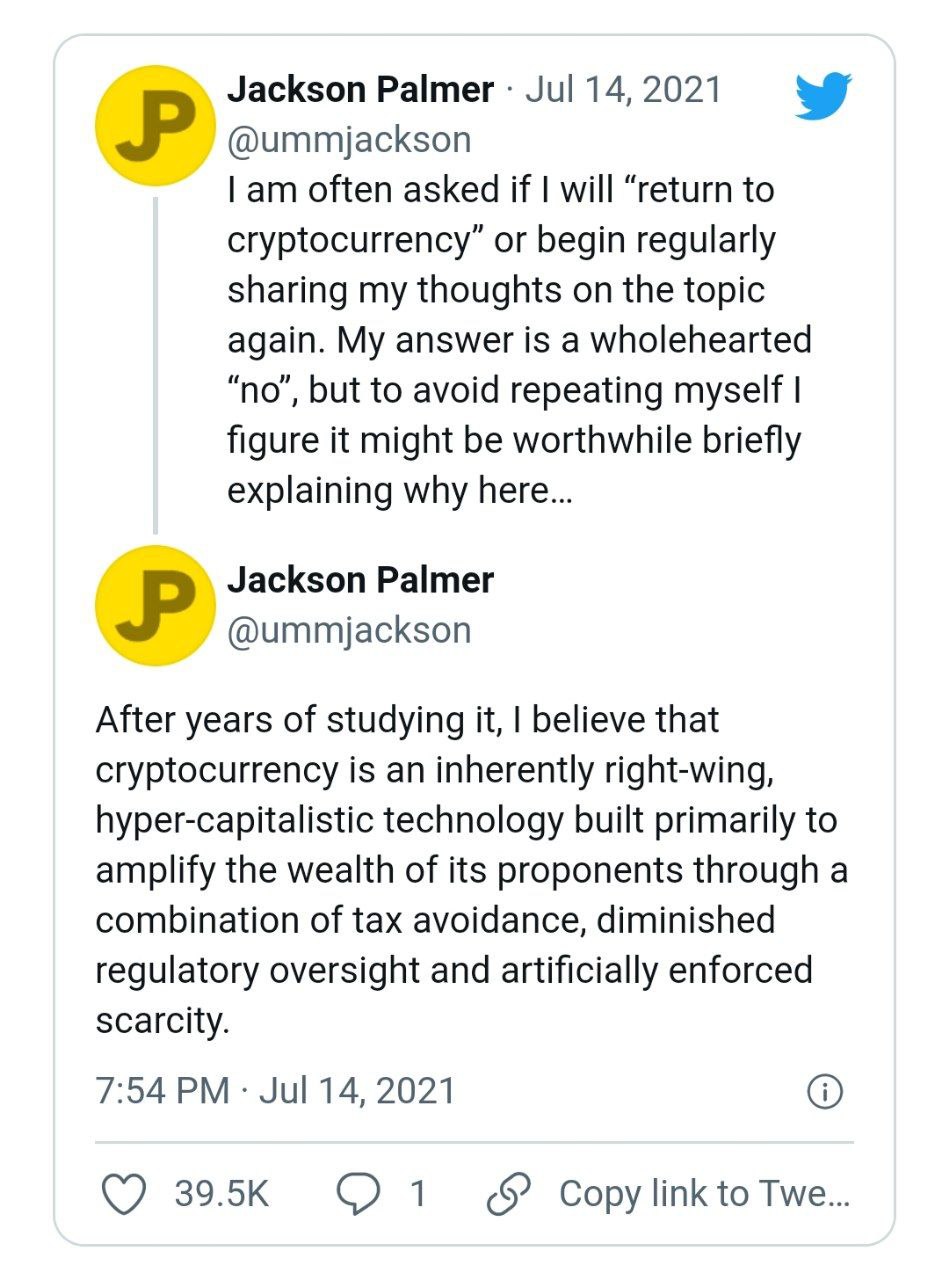This screenshot has width=949, height=1280.
Task: Open Jackson Palmer's name in the top tweet
Action: pos(360,90)
